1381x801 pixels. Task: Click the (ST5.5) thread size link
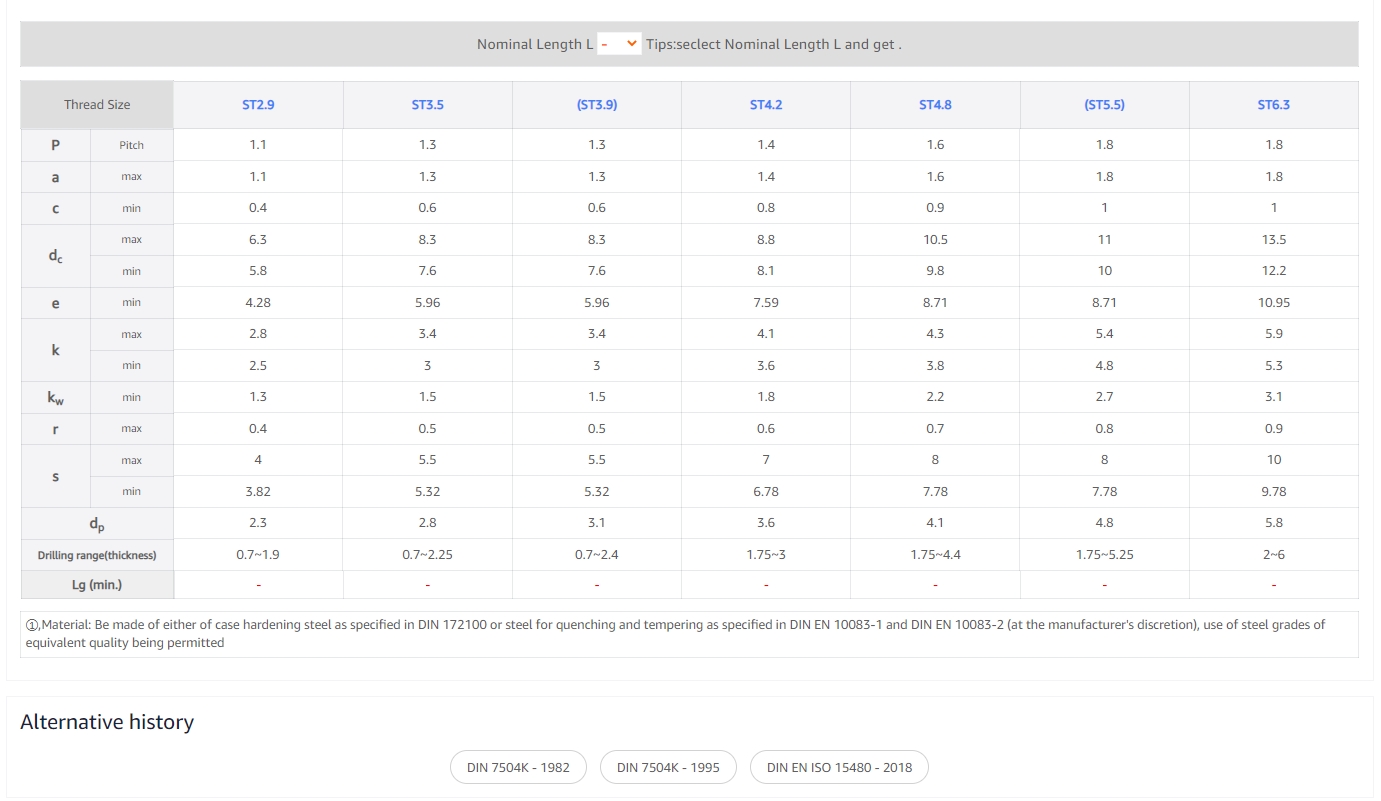(1104, 105)
